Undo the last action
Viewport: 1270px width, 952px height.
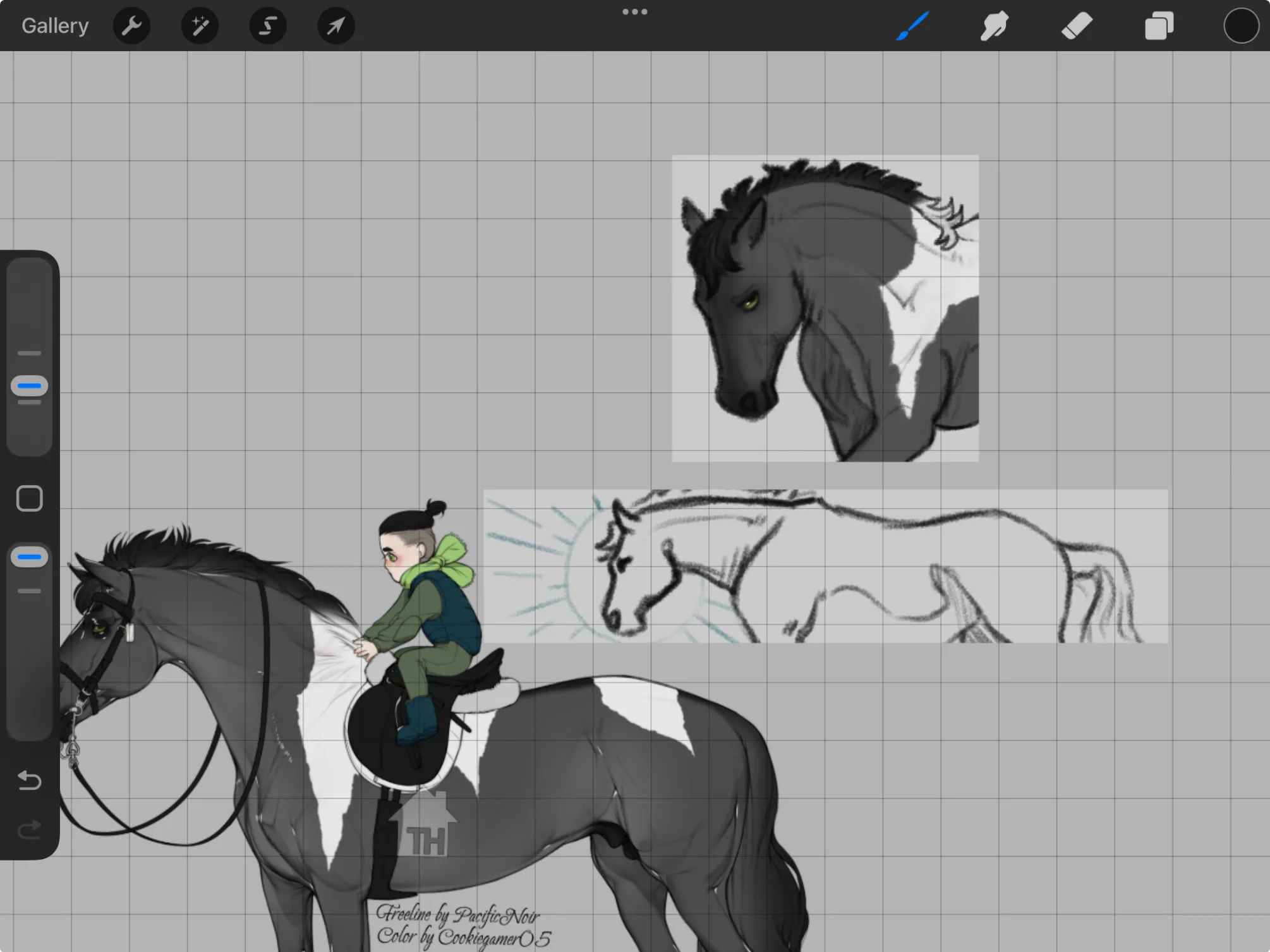[29, 780]
